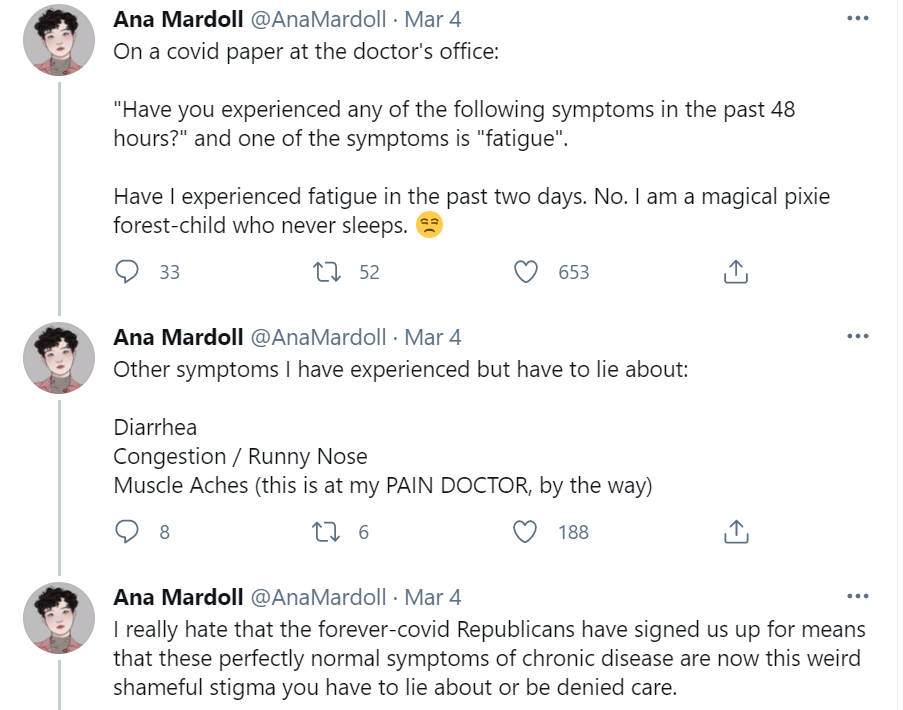Open more options on the second tweet
903x710 pixels.
(x=857, y=336)
